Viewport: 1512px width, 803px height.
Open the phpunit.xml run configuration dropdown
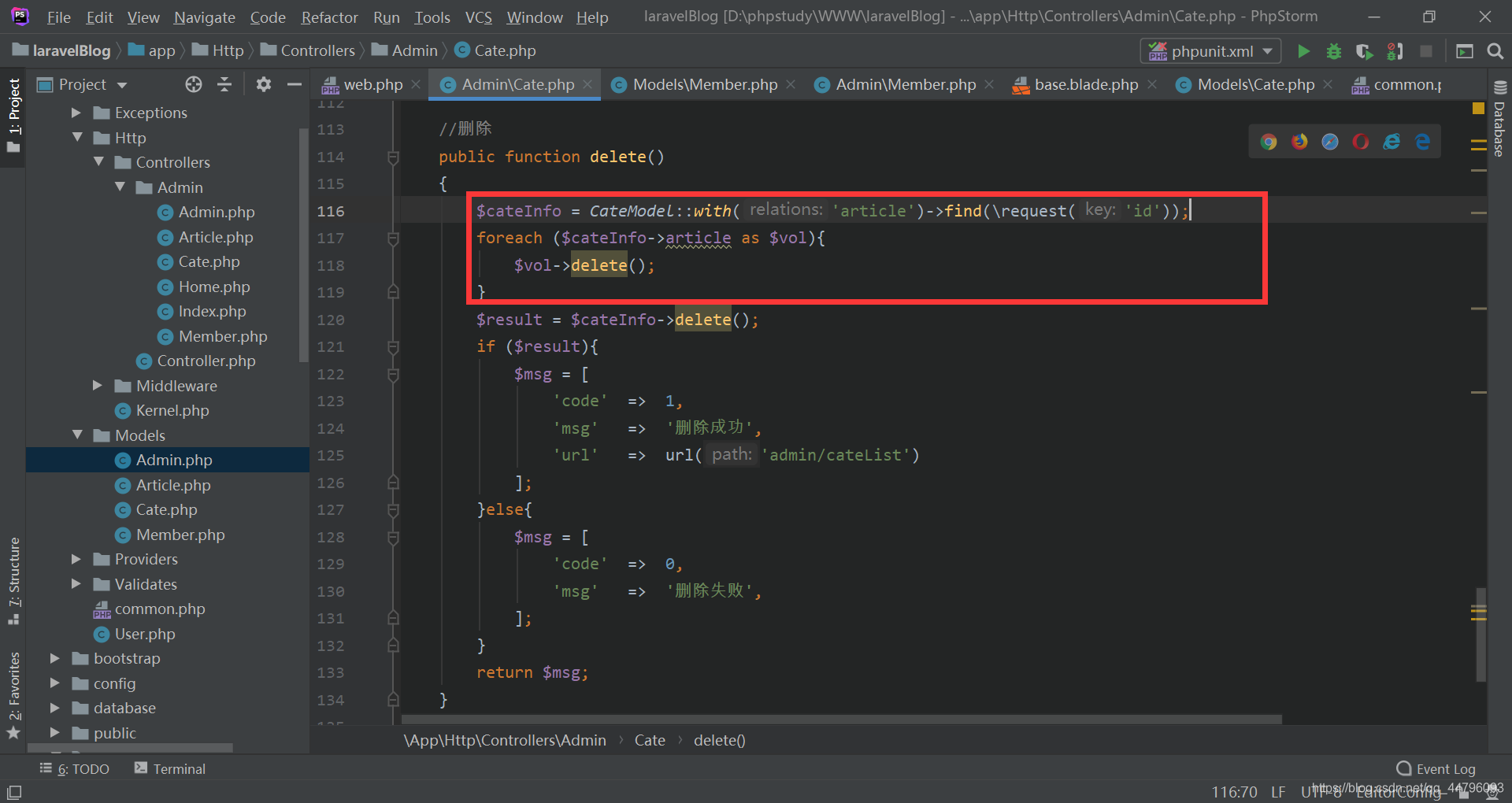pos(1211,51)
